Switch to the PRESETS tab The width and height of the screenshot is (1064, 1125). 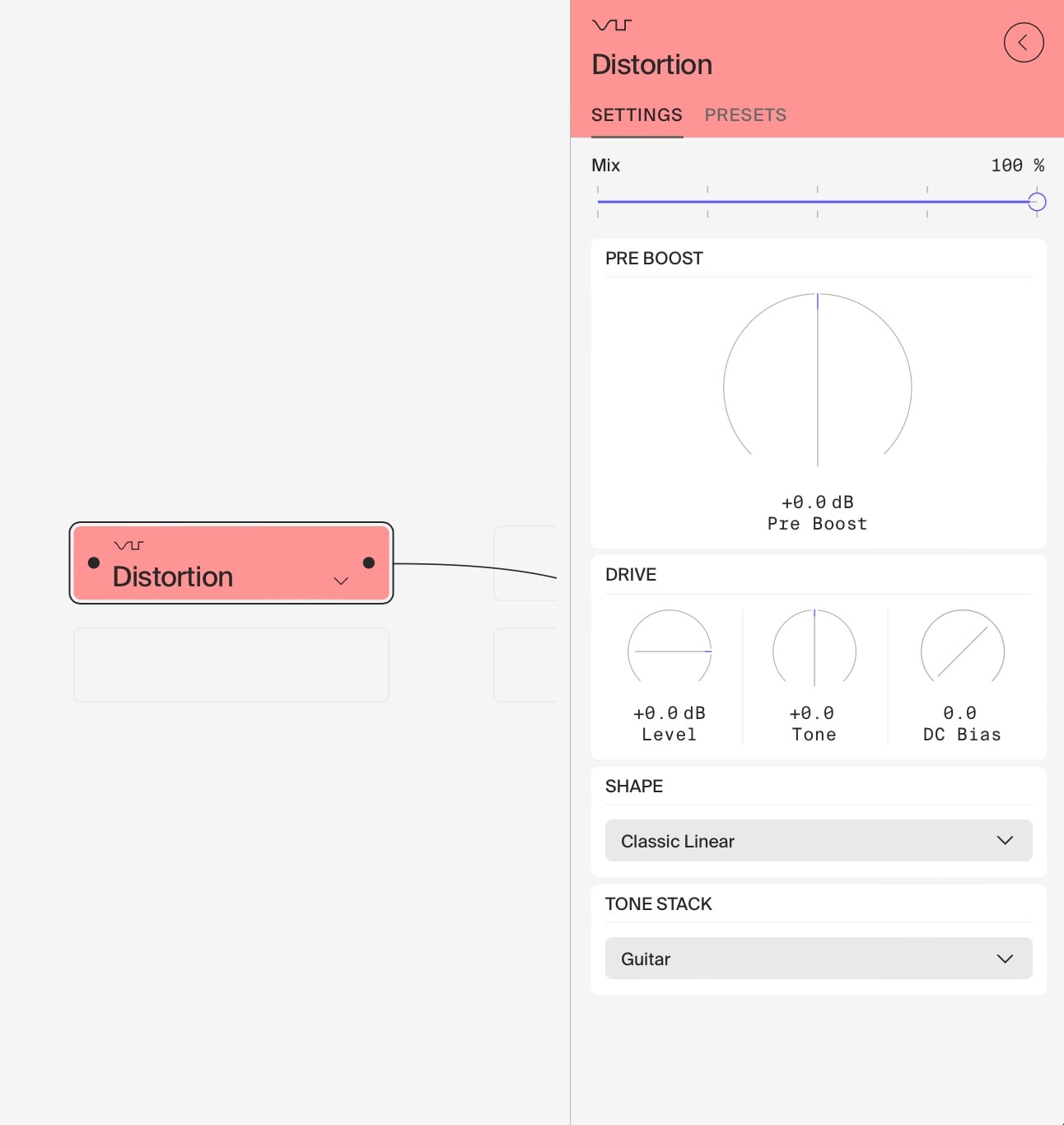[x=744, y=114]
